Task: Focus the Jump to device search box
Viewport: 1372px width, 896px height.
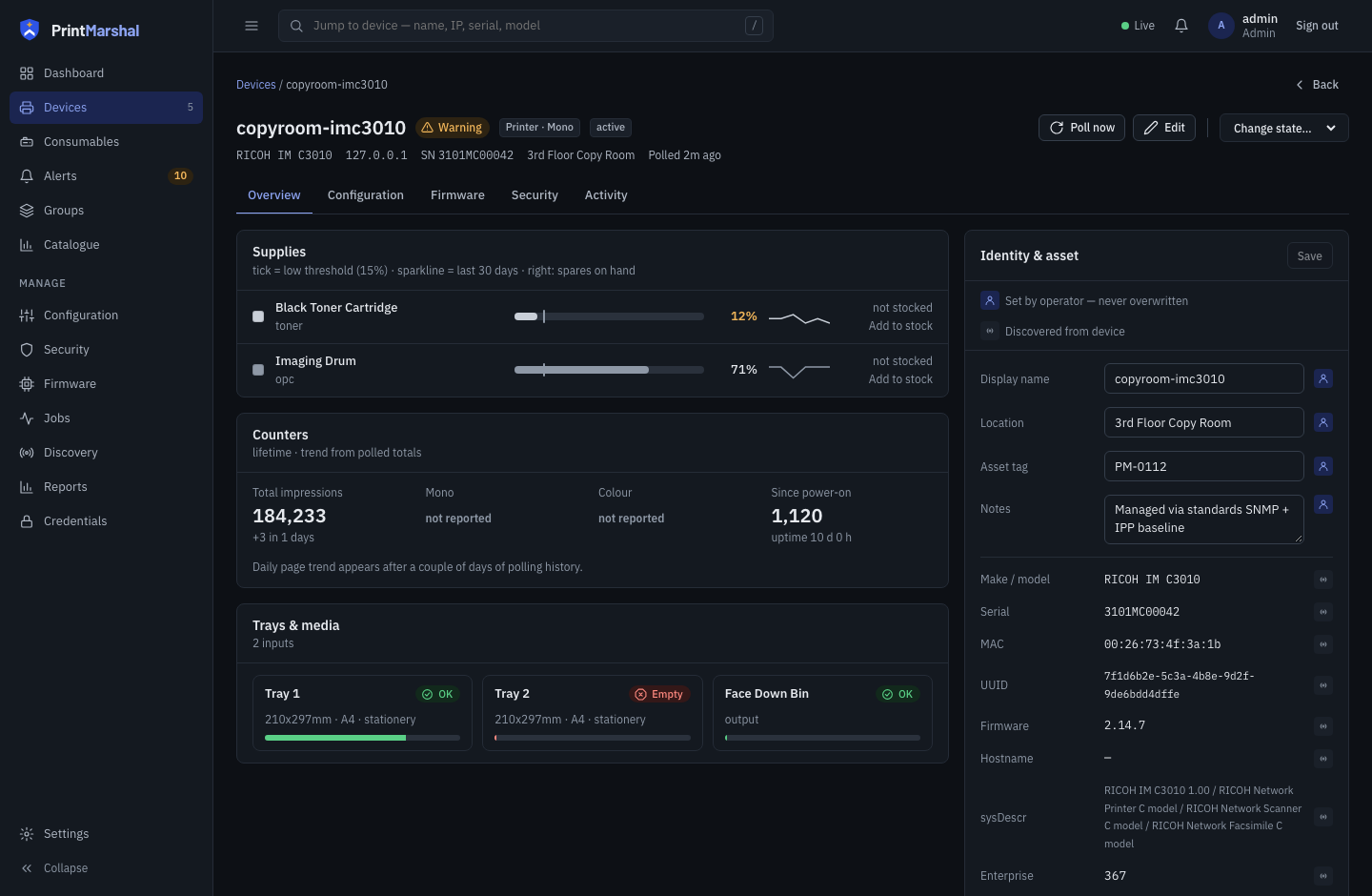Action: tap(526, 26)
